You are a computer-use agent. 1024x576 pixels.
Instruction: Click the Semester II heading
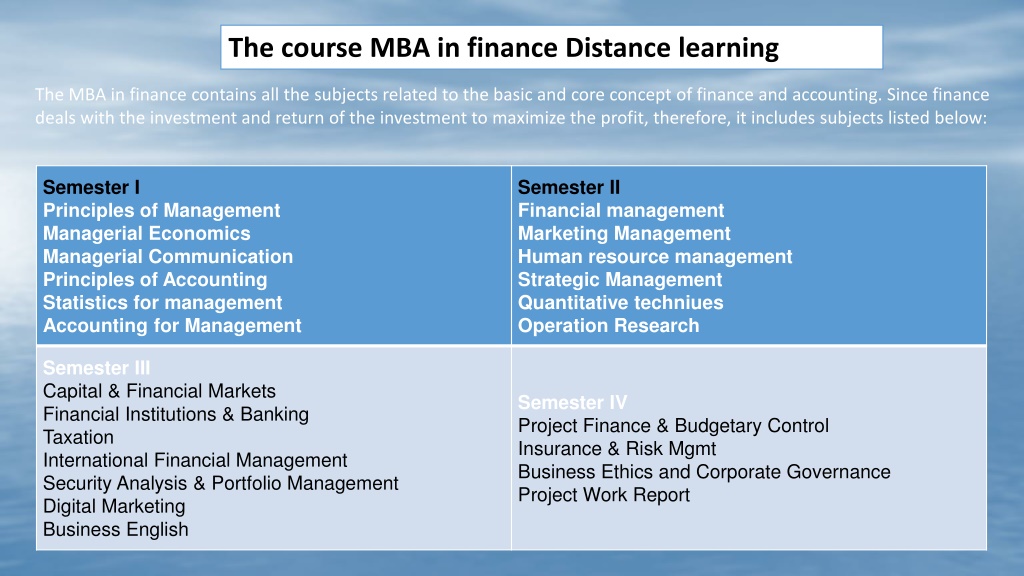point(569,187)
